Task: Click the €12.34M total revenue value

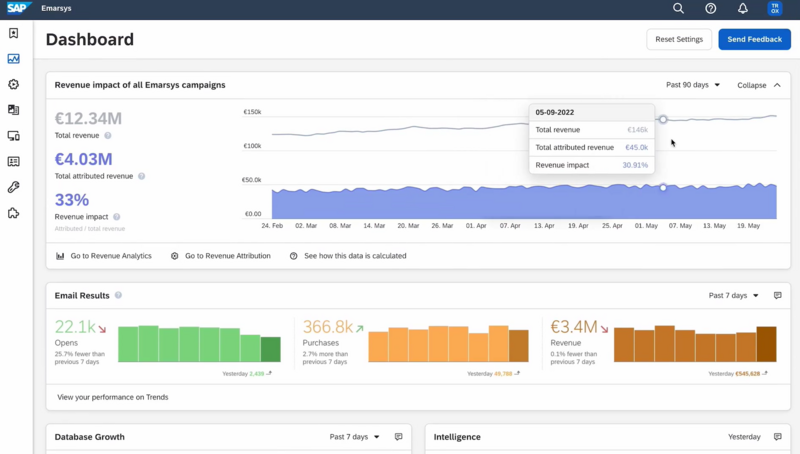Action: pos(88,118)
